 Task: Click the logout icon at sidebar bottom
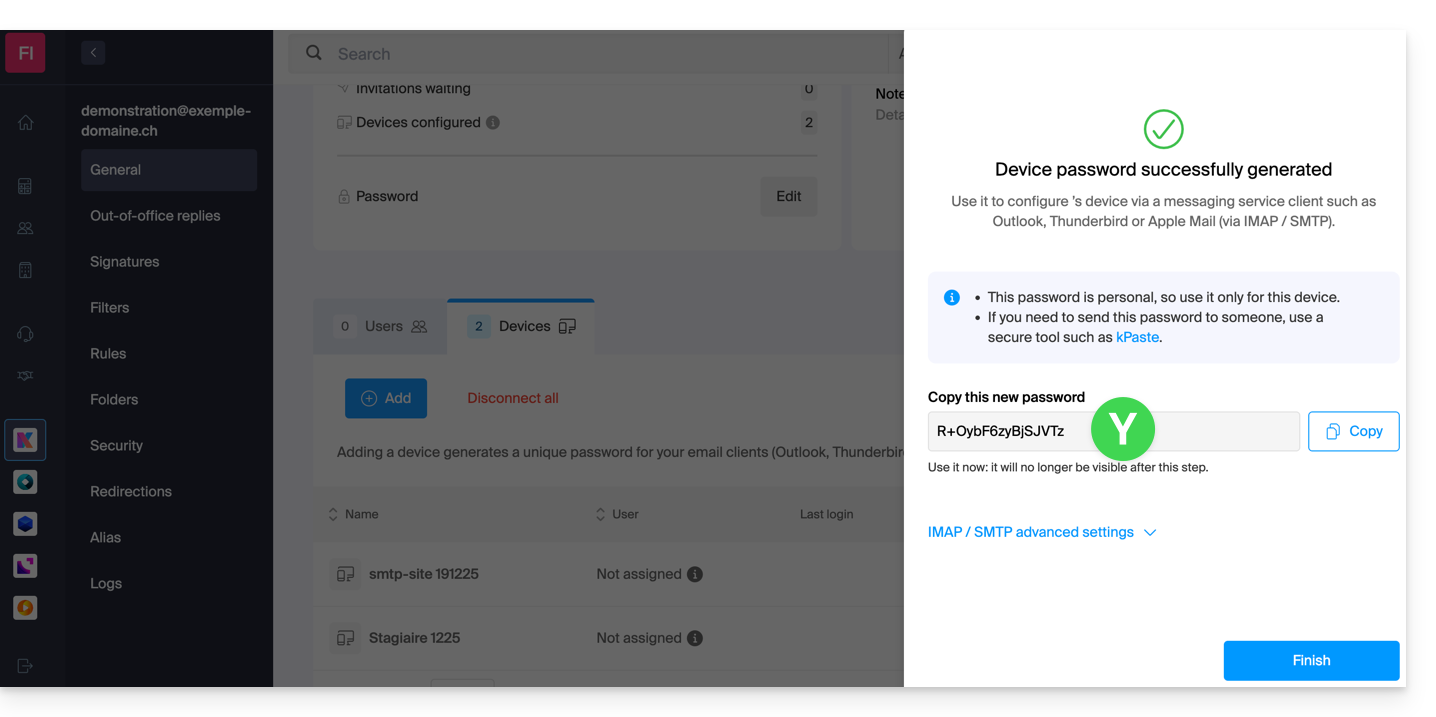click(x=26, y=666)
